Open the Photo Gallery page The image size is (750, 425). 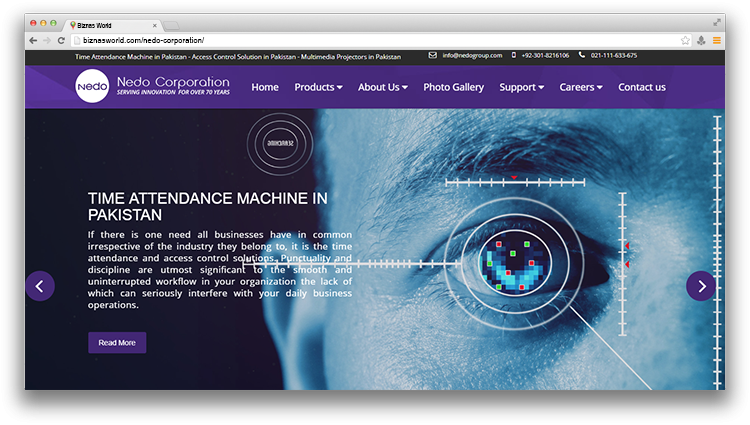[x=453, y=87]
